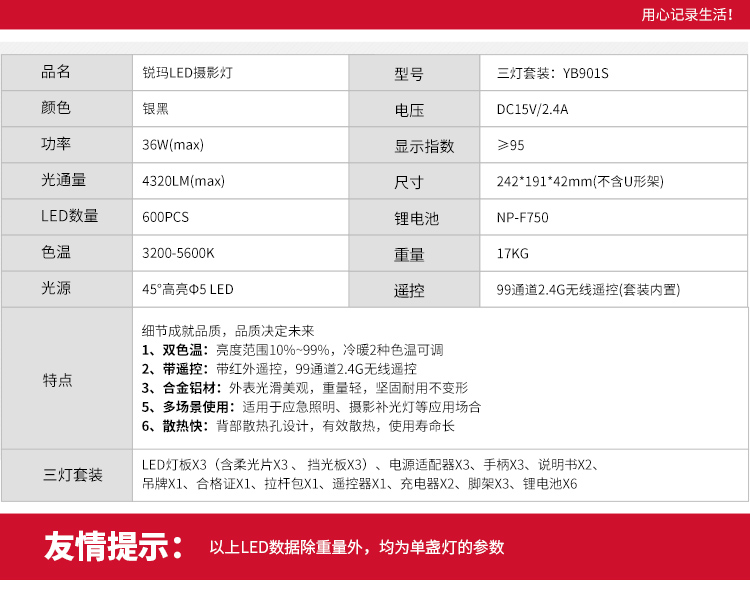Click the note '以上LED数据除重量外，均为单盏灯的参数'
The width and height of the screenshot is (750, 600).
click(357, 547)
